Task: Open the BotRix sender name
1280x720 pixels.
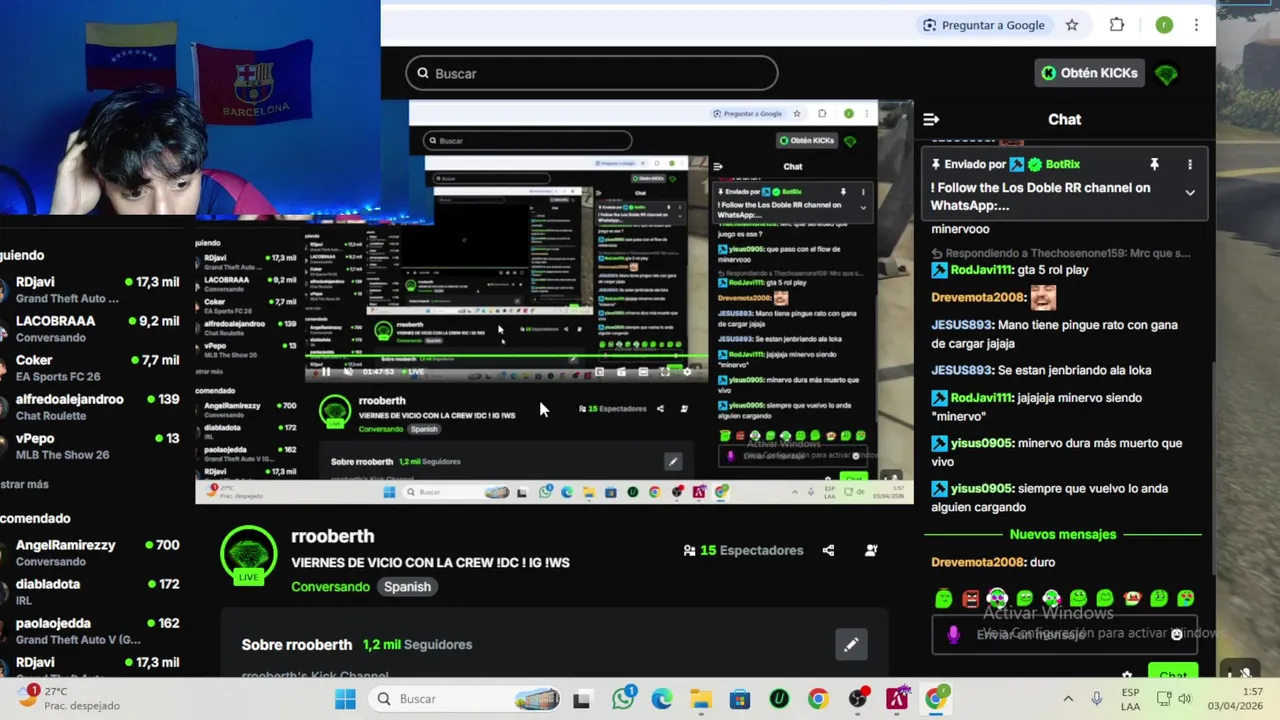Action: 1063,164
